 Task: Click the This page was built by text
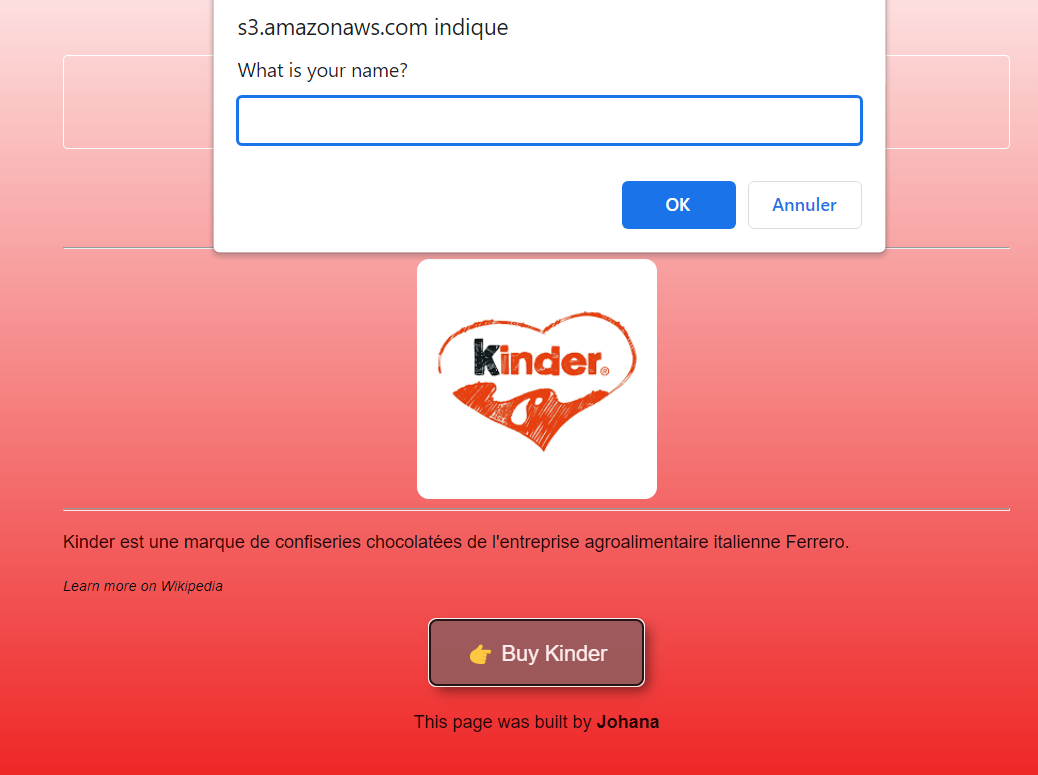pos(502,722)
